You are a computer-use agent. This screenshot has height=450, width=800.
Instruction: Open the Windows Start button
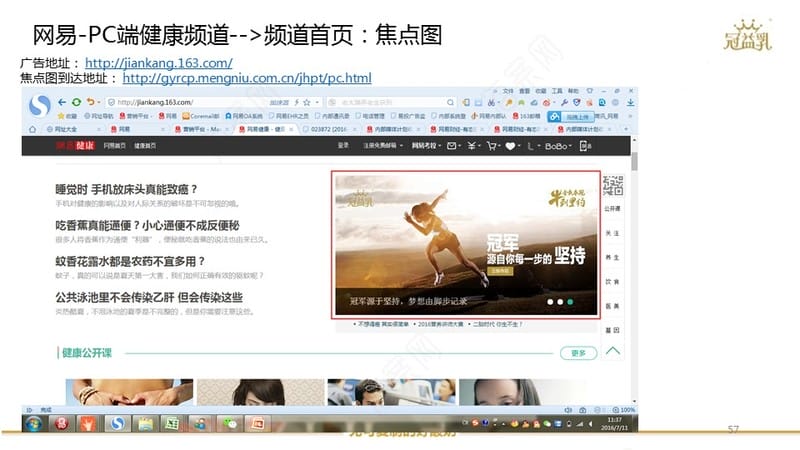pos(34,423)
